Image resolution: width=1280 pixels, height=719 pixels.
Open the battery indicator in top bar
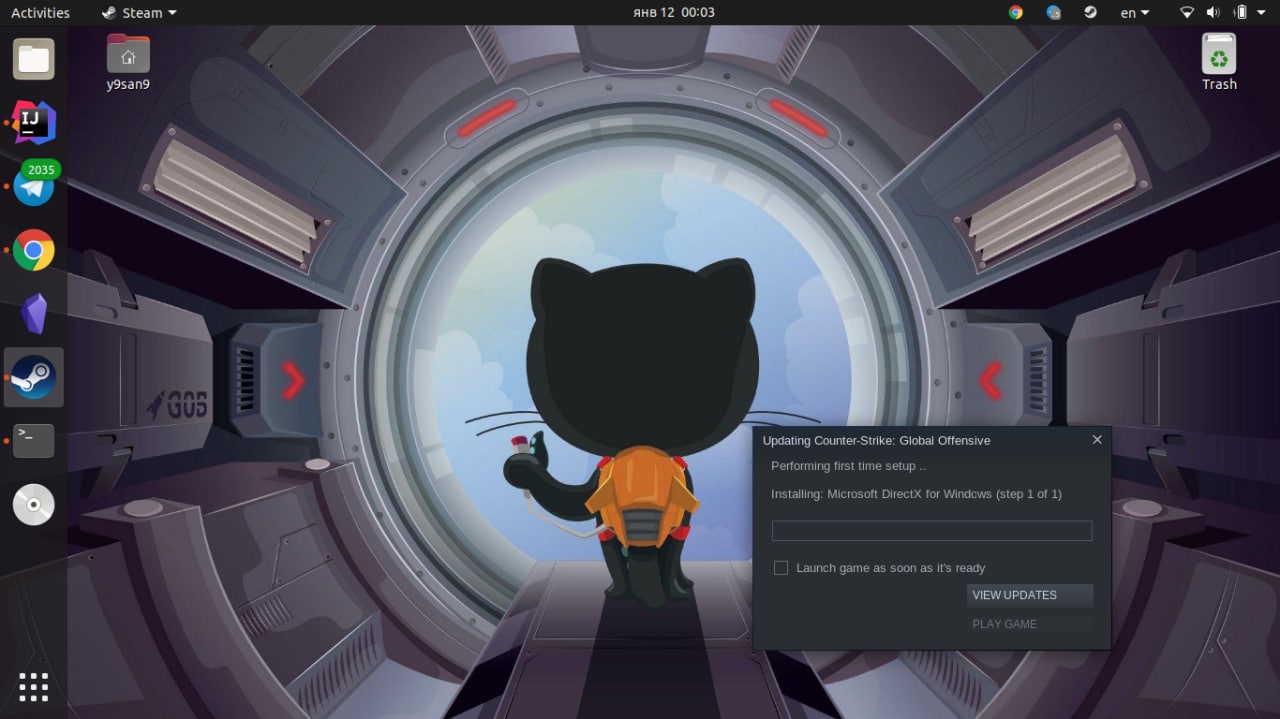(x=1240, y=13)
